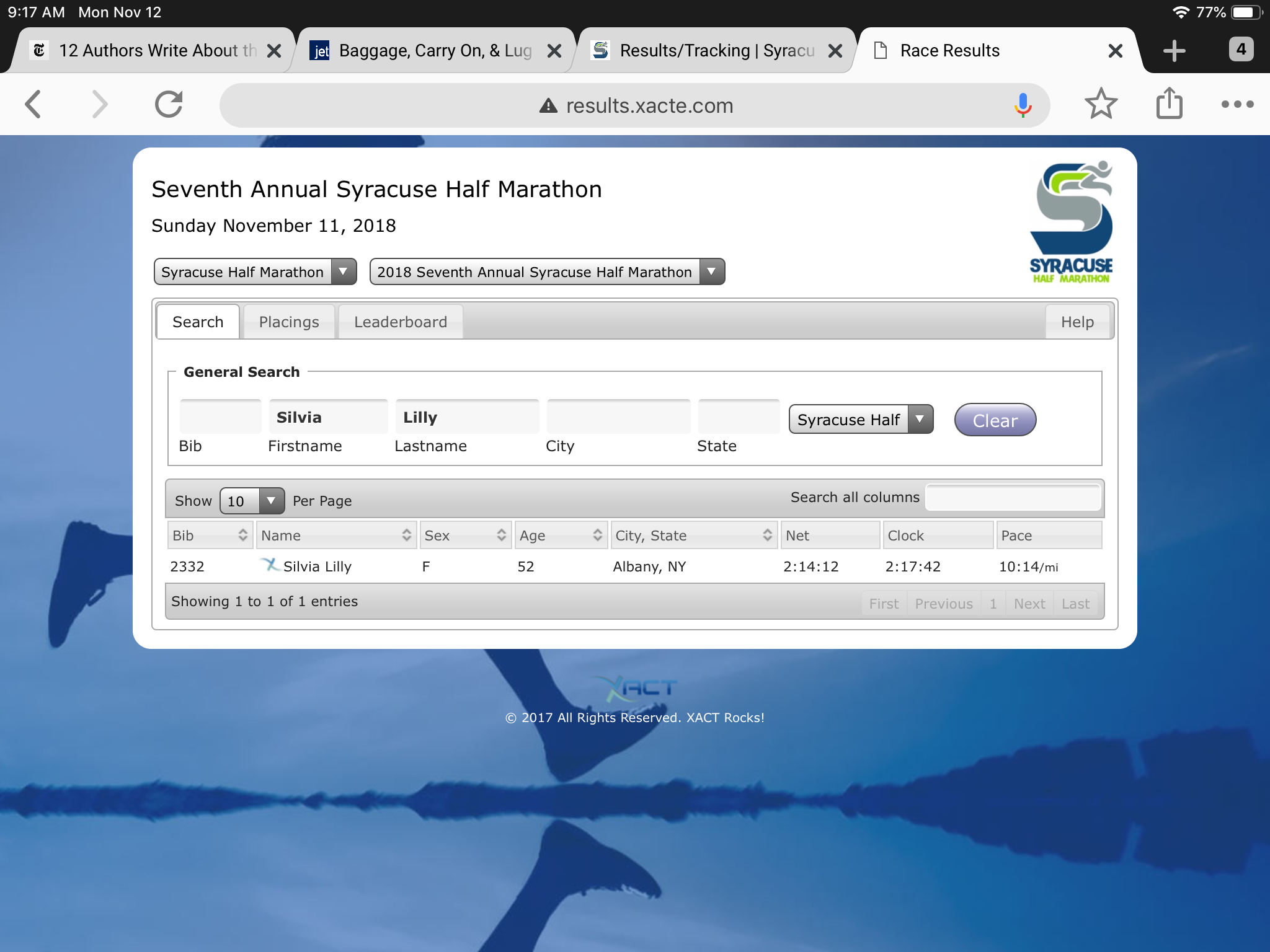The height and width of the screenshot is (952, 1270).
Task: Open a new tab with plus icon
Action: click(x=1174, y=51)
